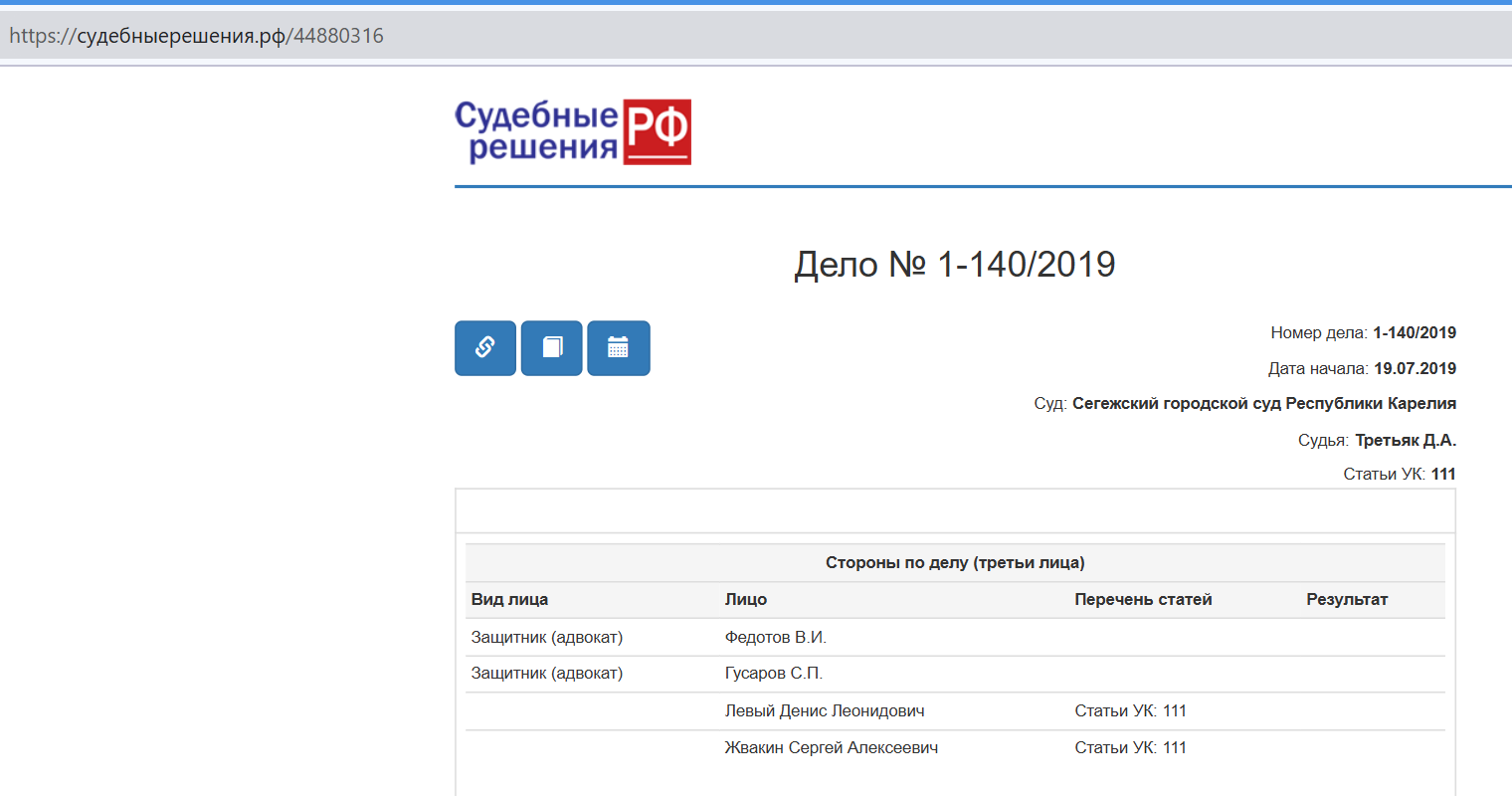1512x796 pixels.
Task: Click the bold case number 1-140/2019 value
Action: [x=1414, y=333]
